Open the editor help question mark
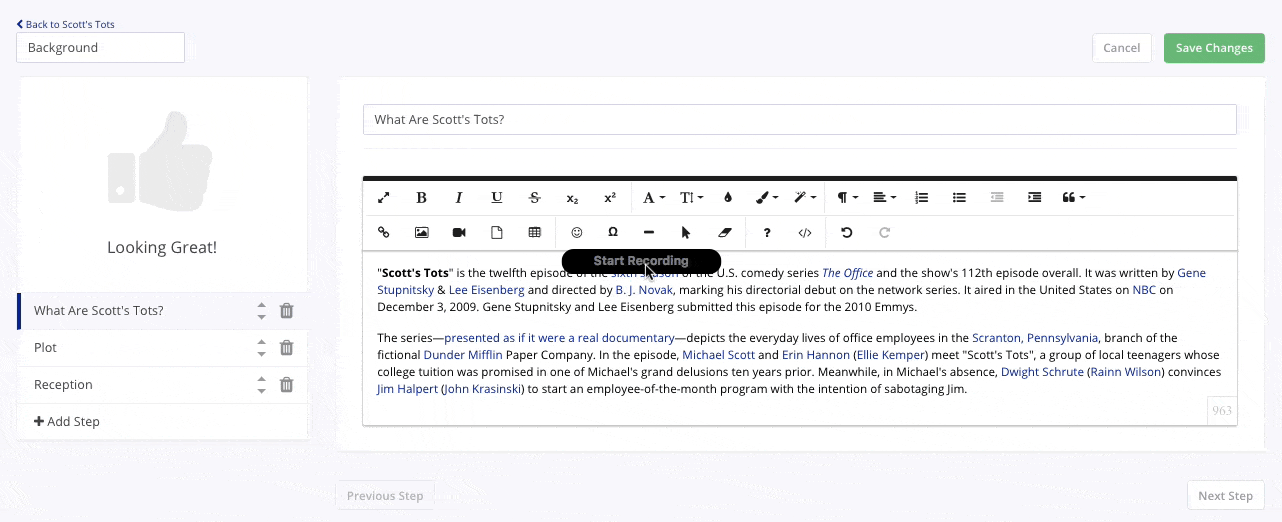This screenshot has width=1282, height=522. coord(767,232)
